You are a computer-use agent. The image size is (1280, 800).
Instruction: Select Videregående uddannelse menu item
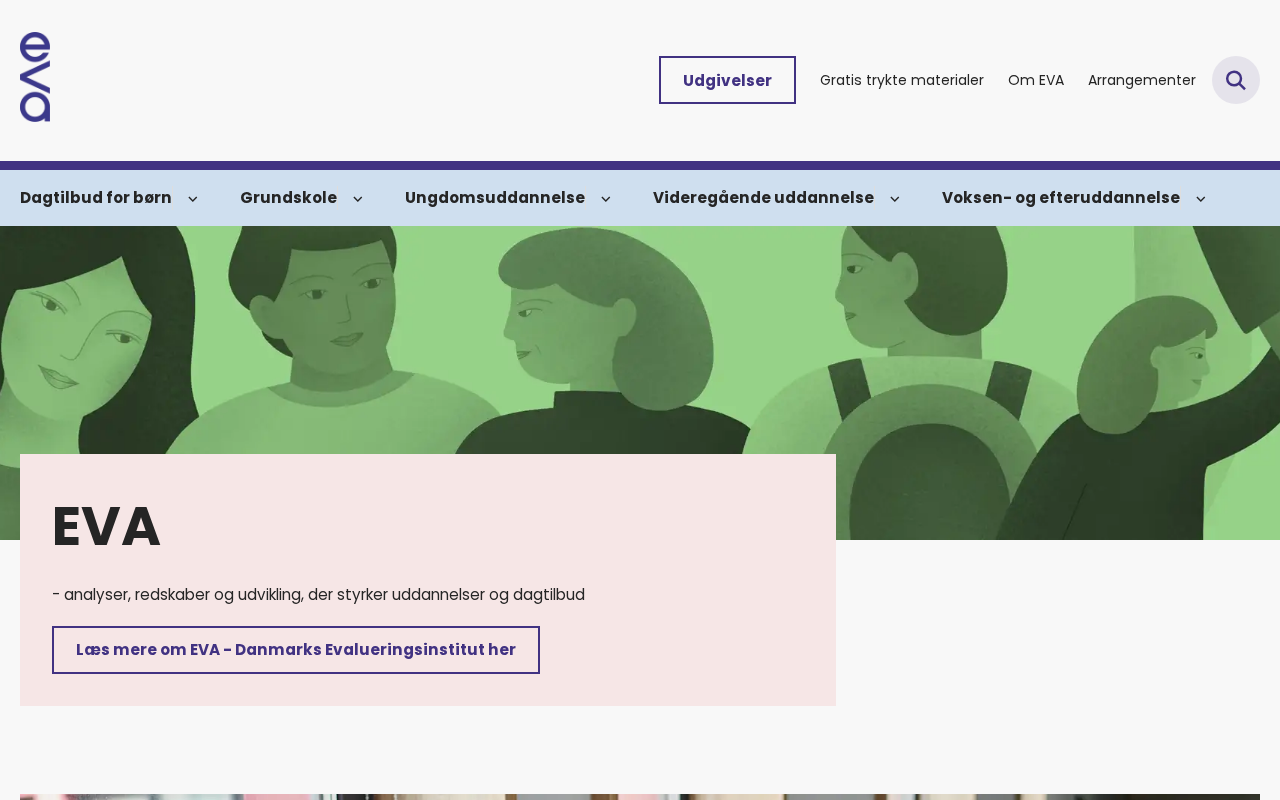[x=763, y=198]
